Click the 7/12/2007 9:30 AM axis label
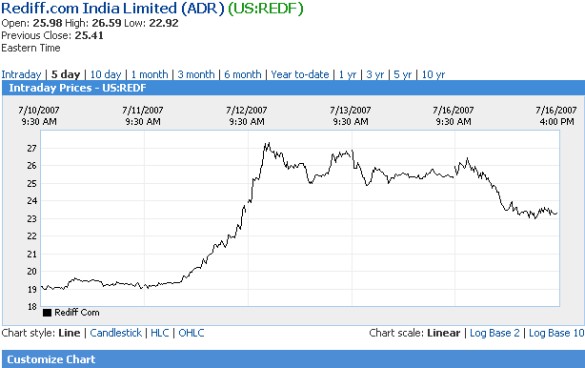This screenshot has width=585, height=368. (x=247, y=116)
